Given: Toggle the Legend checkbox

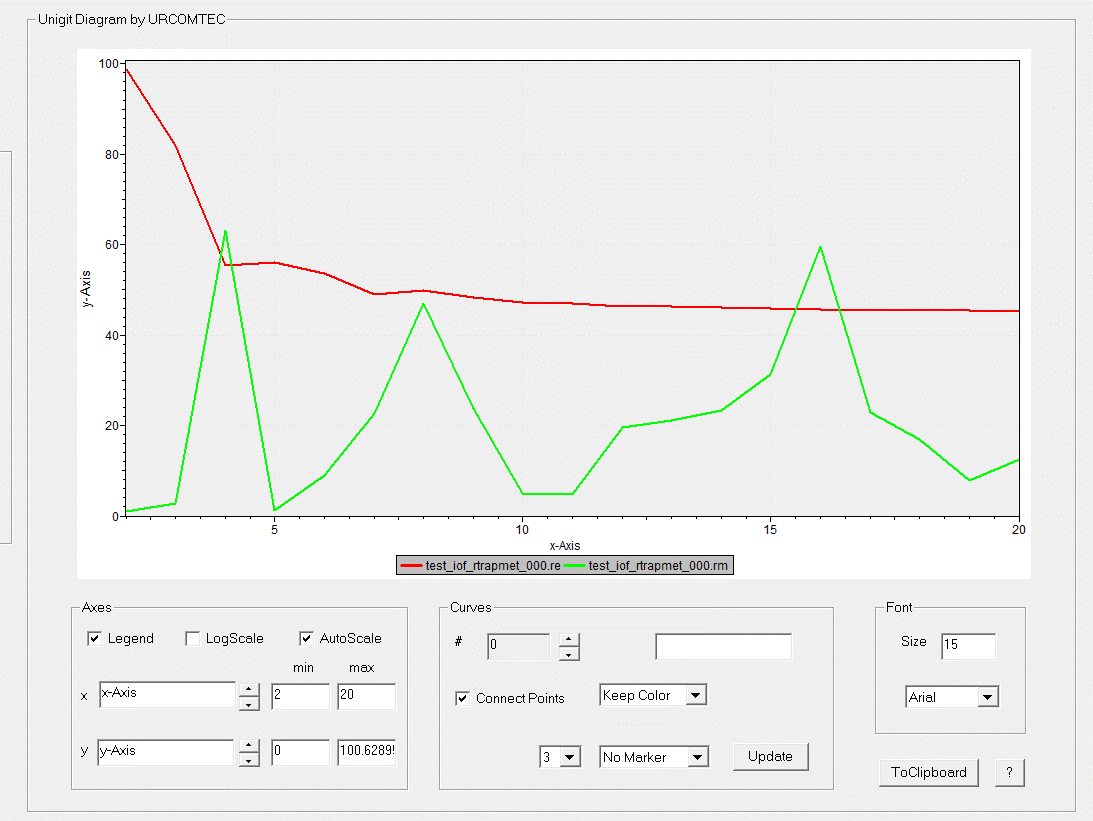Looking at the screenshot, I should click(95, 638).
